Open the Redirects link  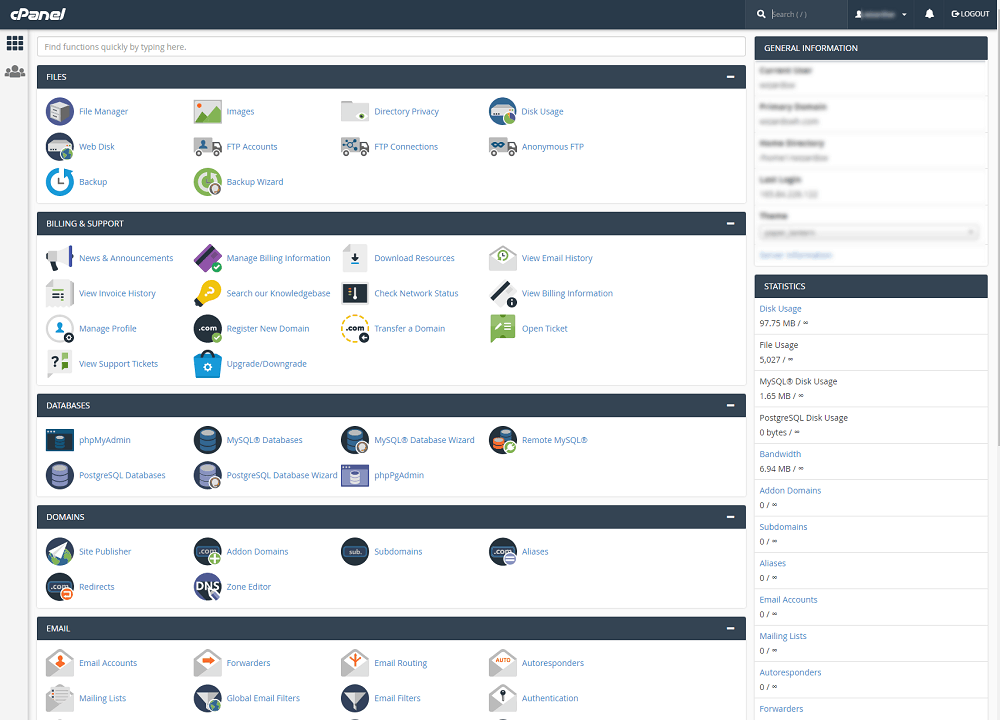pos(97,587)
